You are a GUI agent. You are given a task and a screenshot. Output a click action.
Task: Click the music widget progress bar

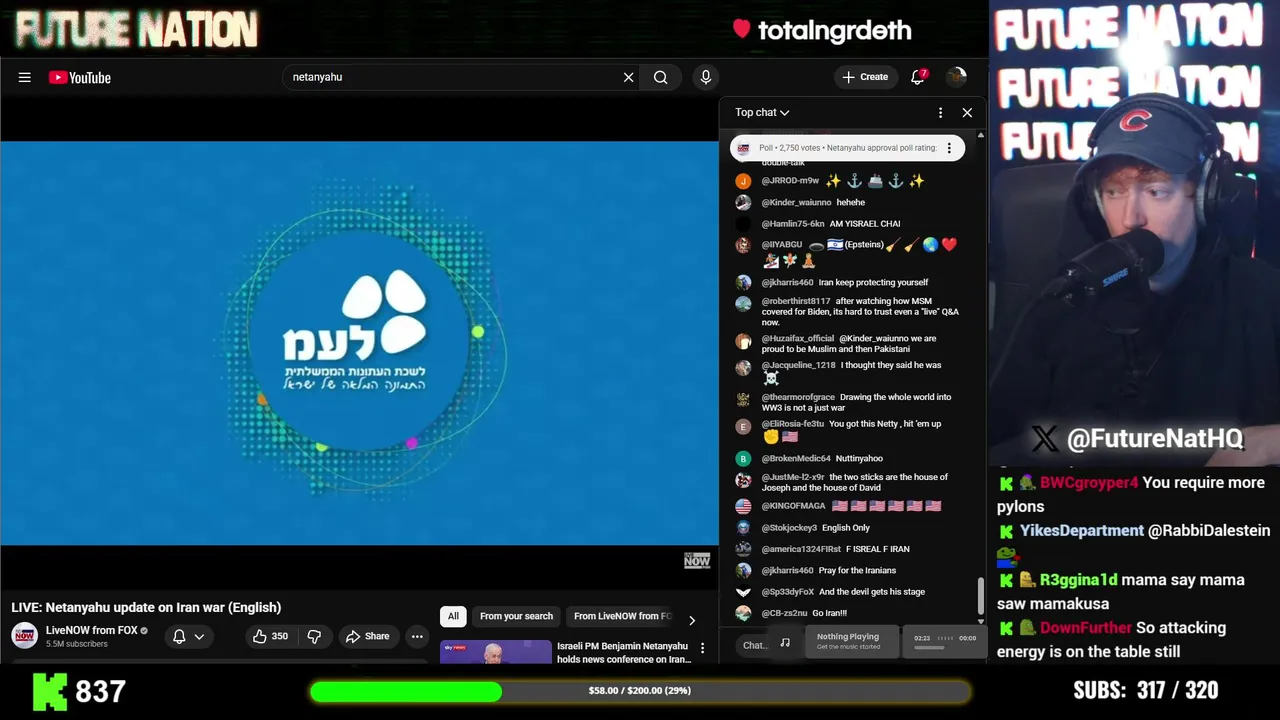click(x=929, y=648)
